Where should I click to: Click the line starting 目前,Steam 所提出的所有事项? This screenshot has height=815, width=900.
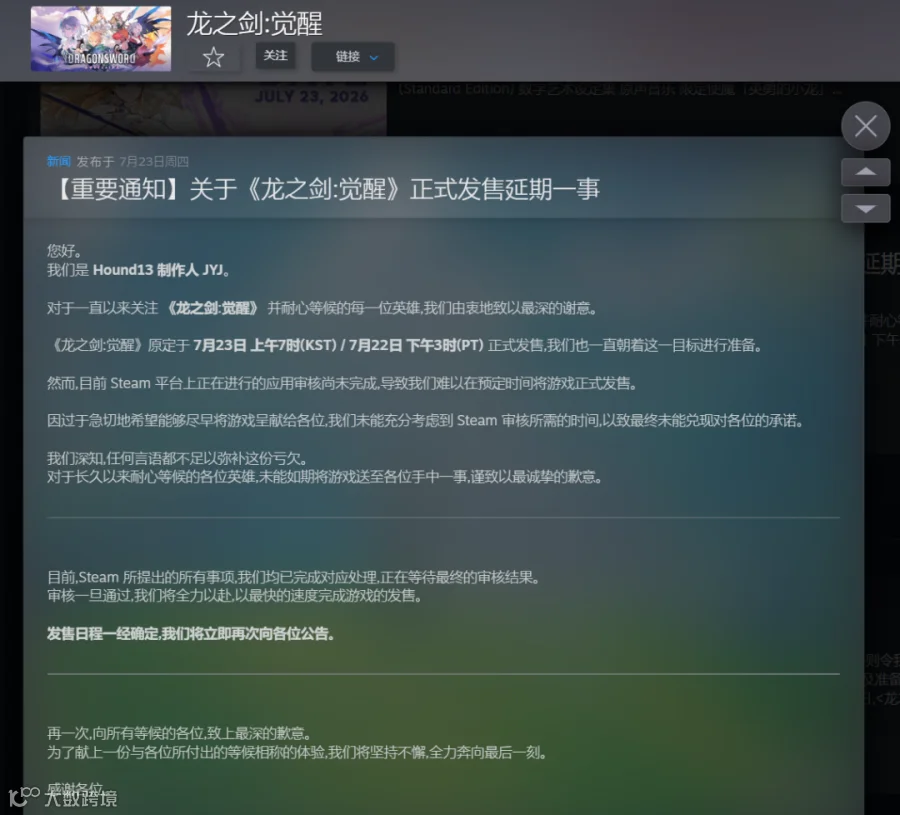[x=294, y=577]
